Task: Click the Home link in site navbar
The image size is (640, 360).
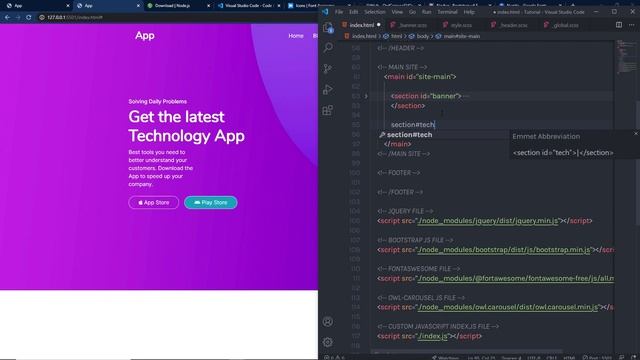Action: 296,36
